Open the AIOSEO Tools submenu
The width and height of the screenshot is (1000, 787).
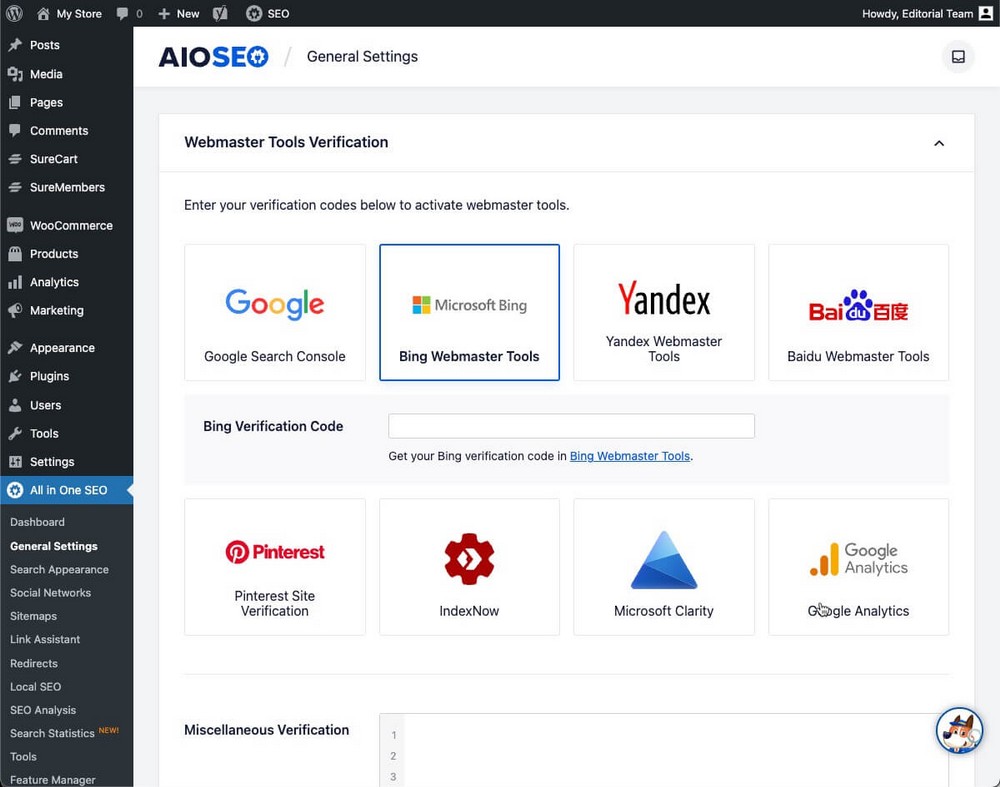coord(23,757)
